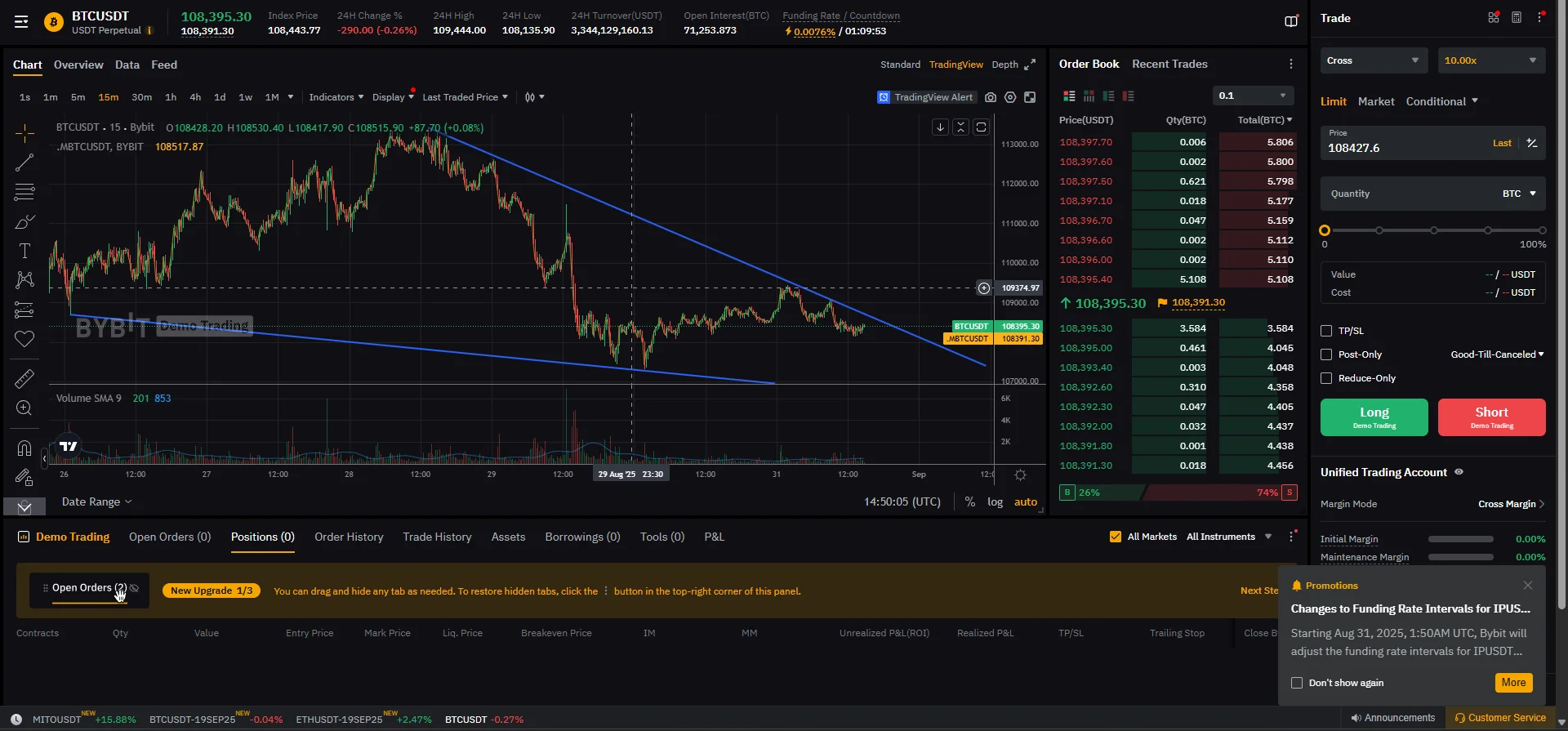Select the crosshair cursor tool
1568x731 pixels.
click(x=24, y=133)
